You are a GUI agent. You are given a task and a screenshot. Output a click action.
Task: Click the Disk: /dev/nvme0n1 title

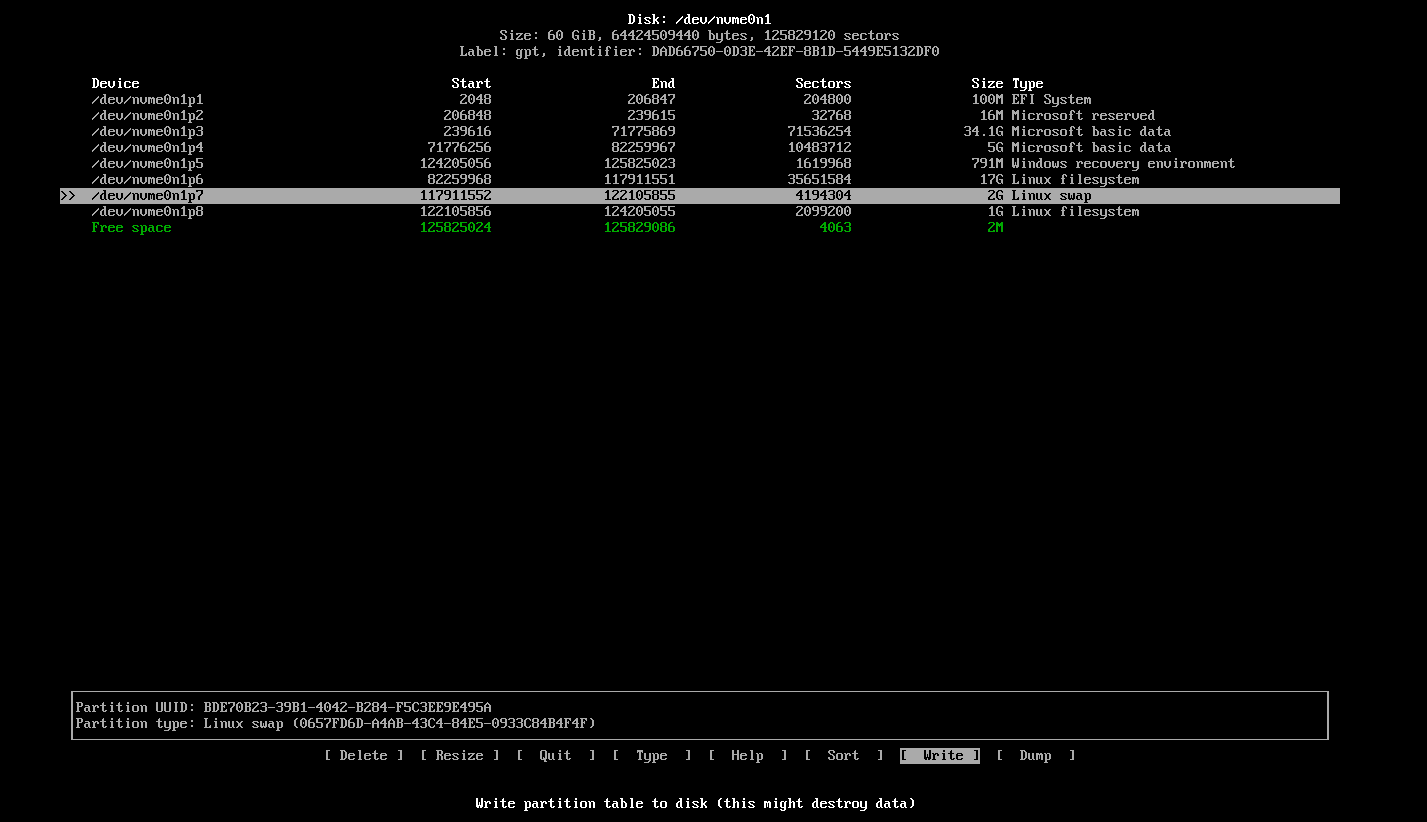click(700, 20)
